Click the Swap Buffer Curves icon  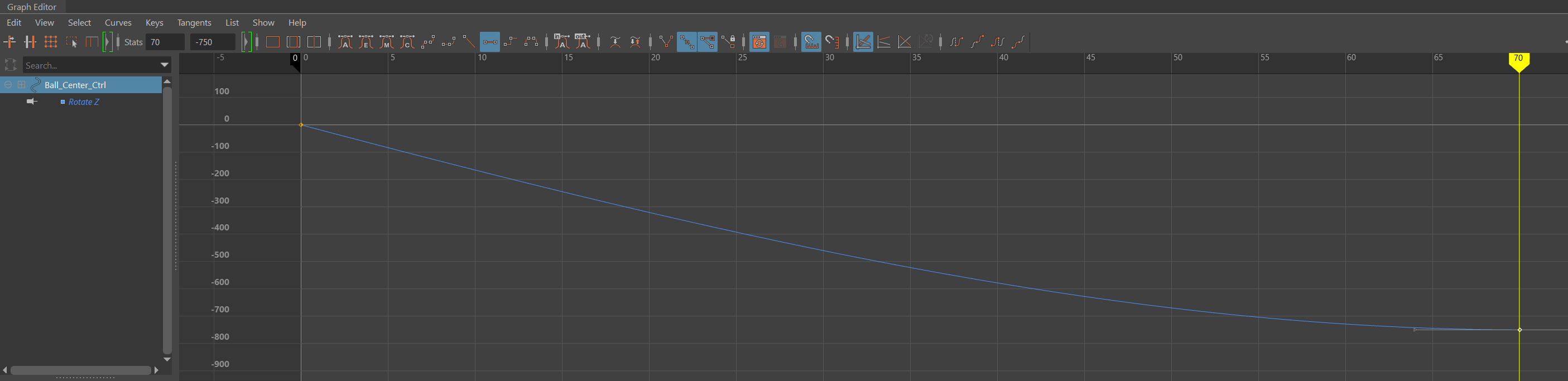[x=636, y=42]
